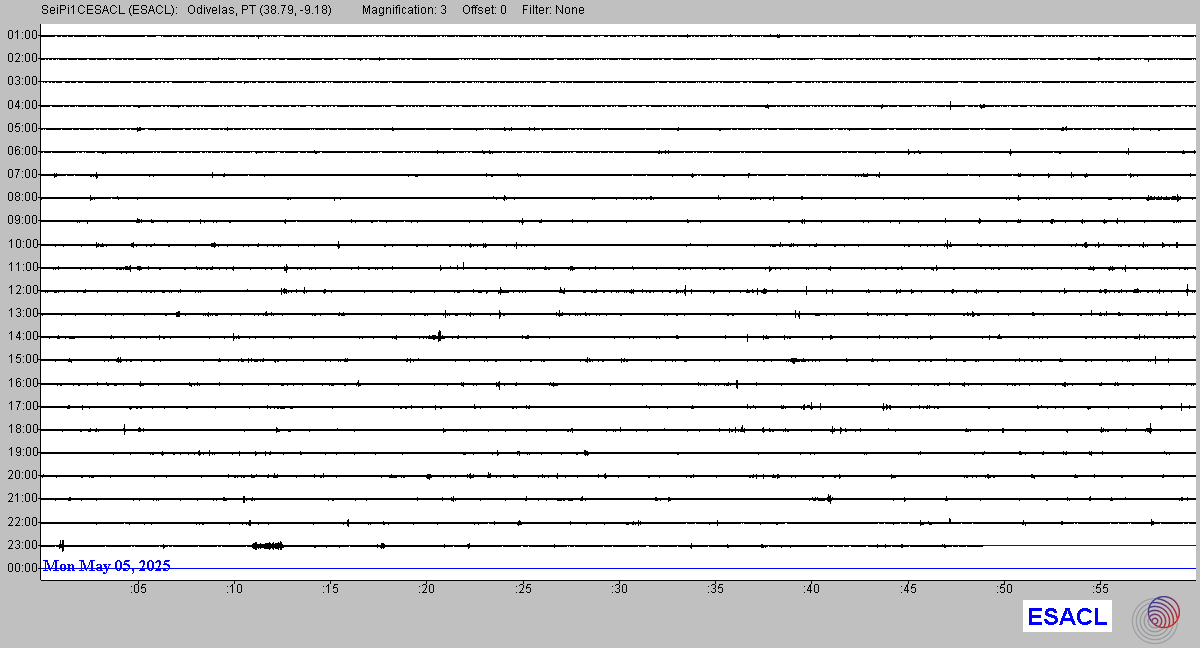Select the 03:00 hour label
The height and width of the screenshot is (648, 1200).
point(22,81)
